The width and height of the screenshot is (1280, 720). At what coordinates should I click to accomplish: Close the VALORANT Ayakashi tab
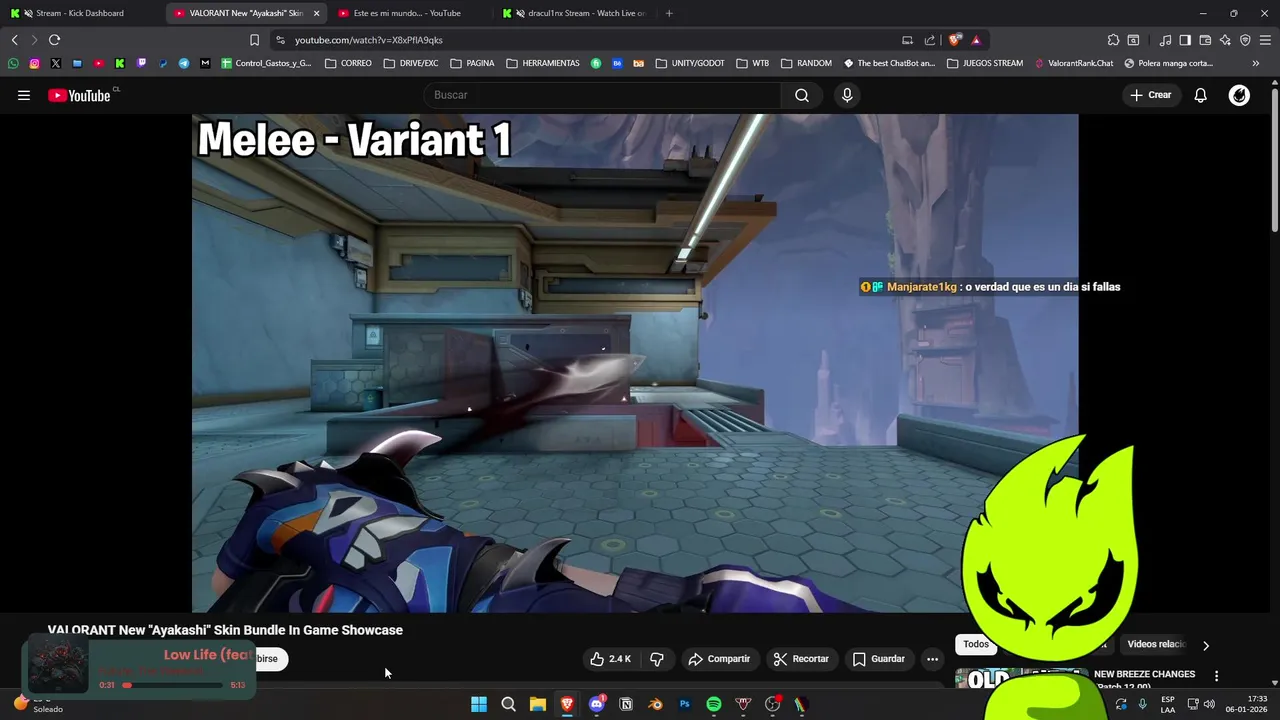coord(317,13)
